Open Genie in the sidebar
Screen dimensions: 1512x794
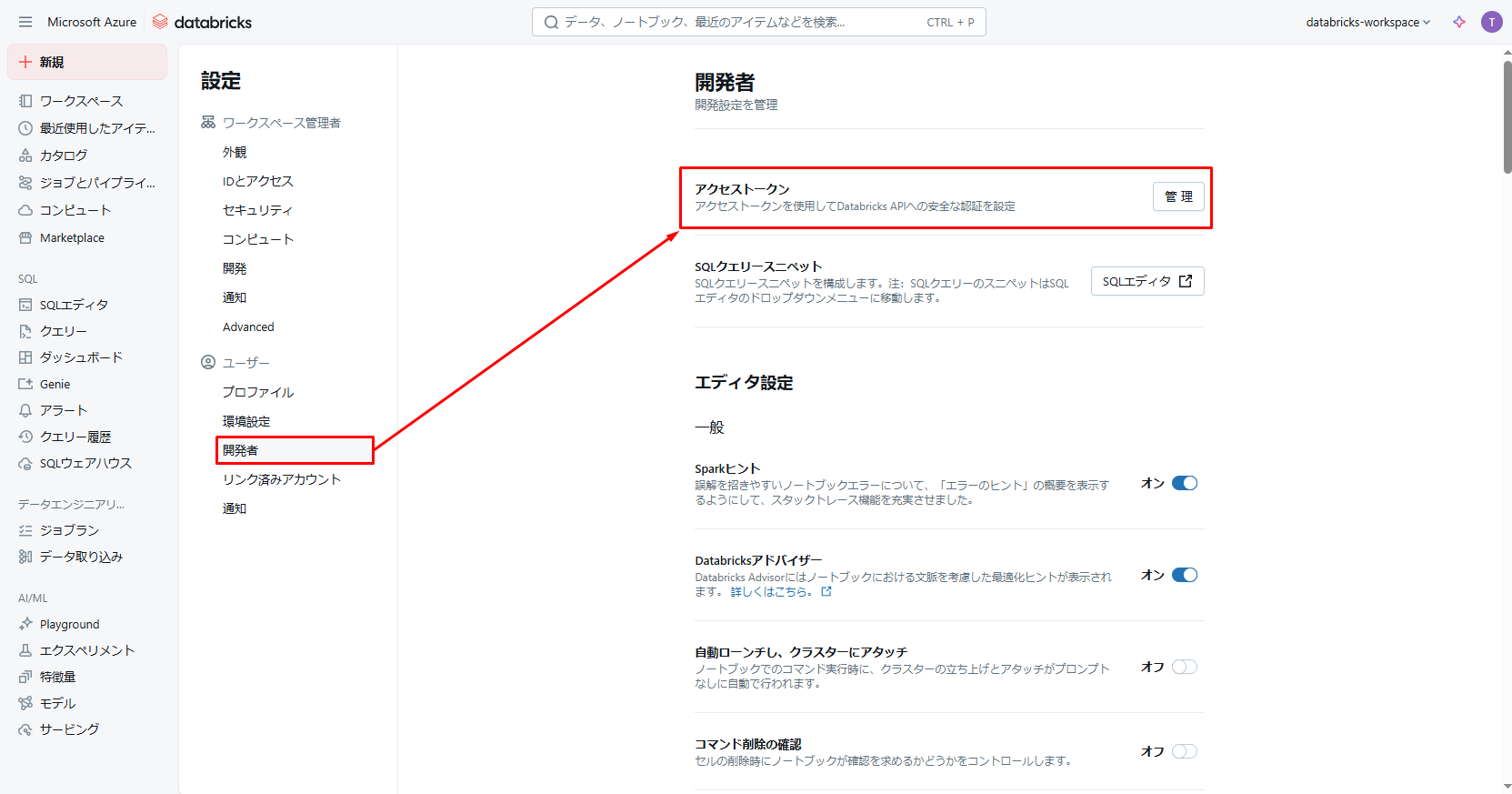(55, 384)
